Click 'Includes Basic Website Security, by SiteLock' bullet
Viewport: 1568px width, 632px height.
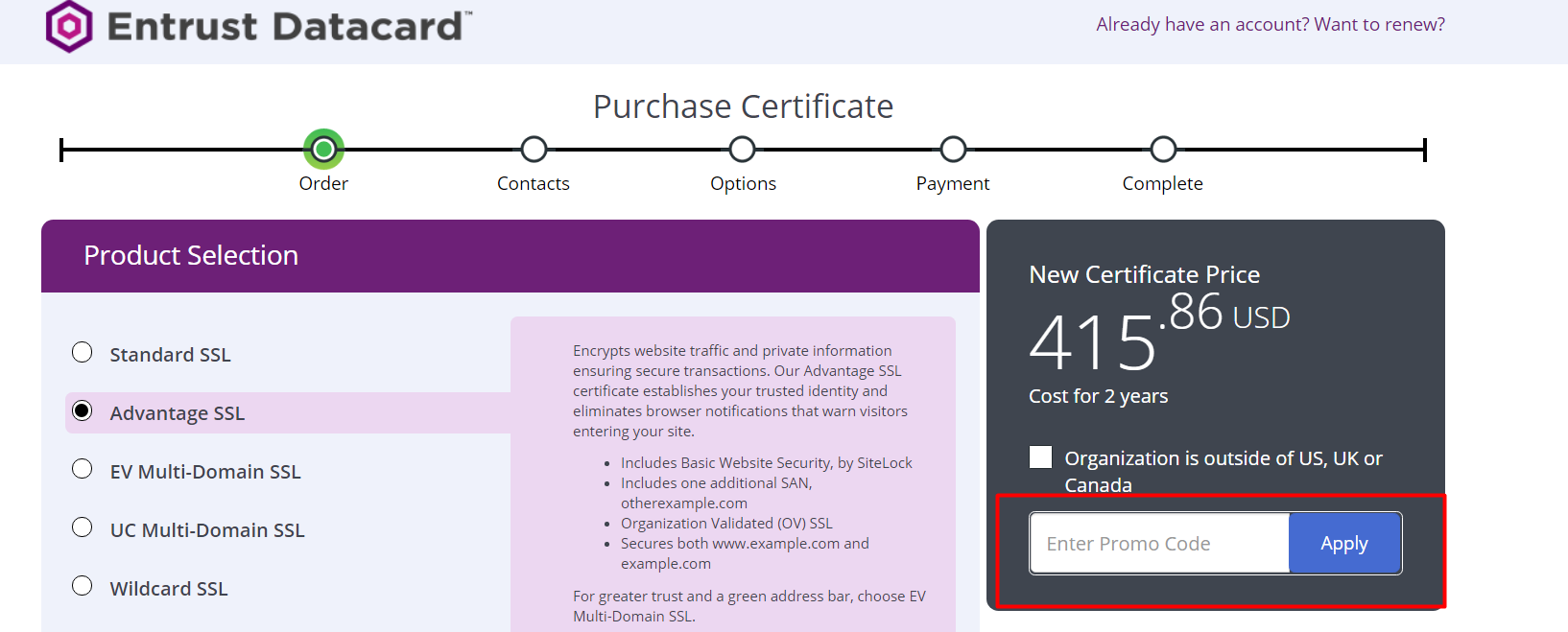766,463
